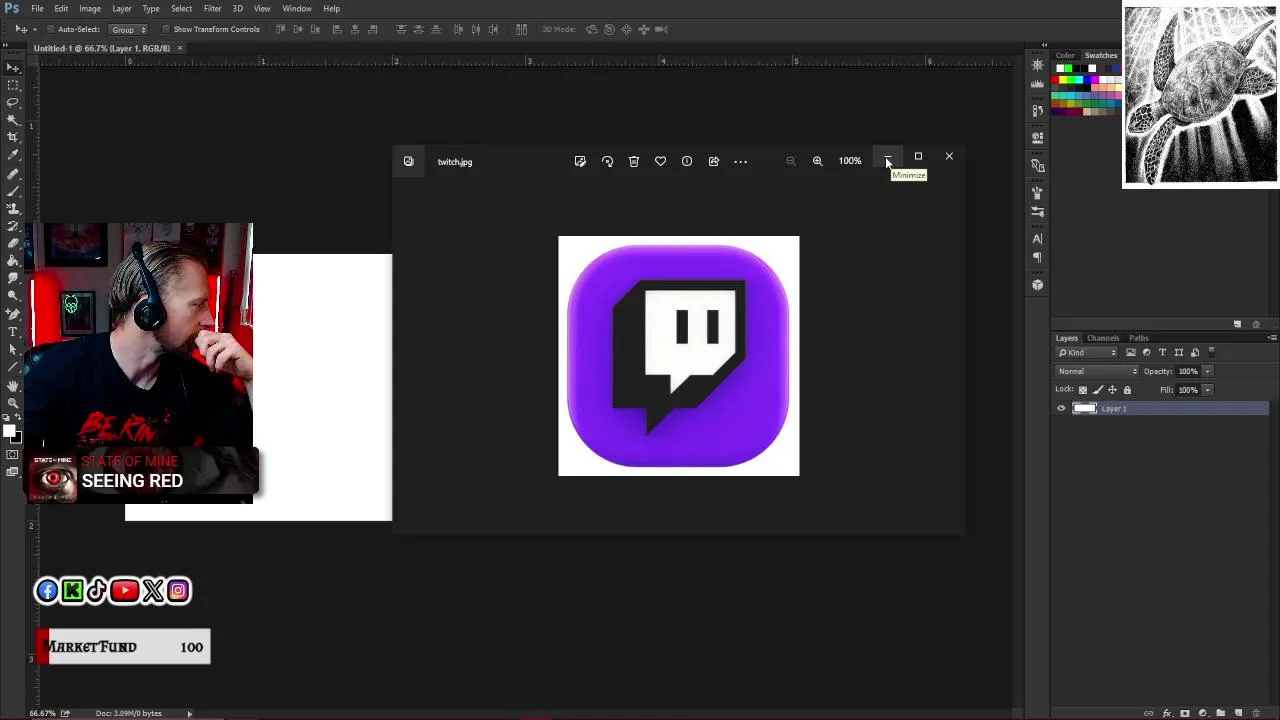This screenshot has width=1280, height=720.
Task: Add a layer mask from Layers panel
Action: [x=1185, y=713]
